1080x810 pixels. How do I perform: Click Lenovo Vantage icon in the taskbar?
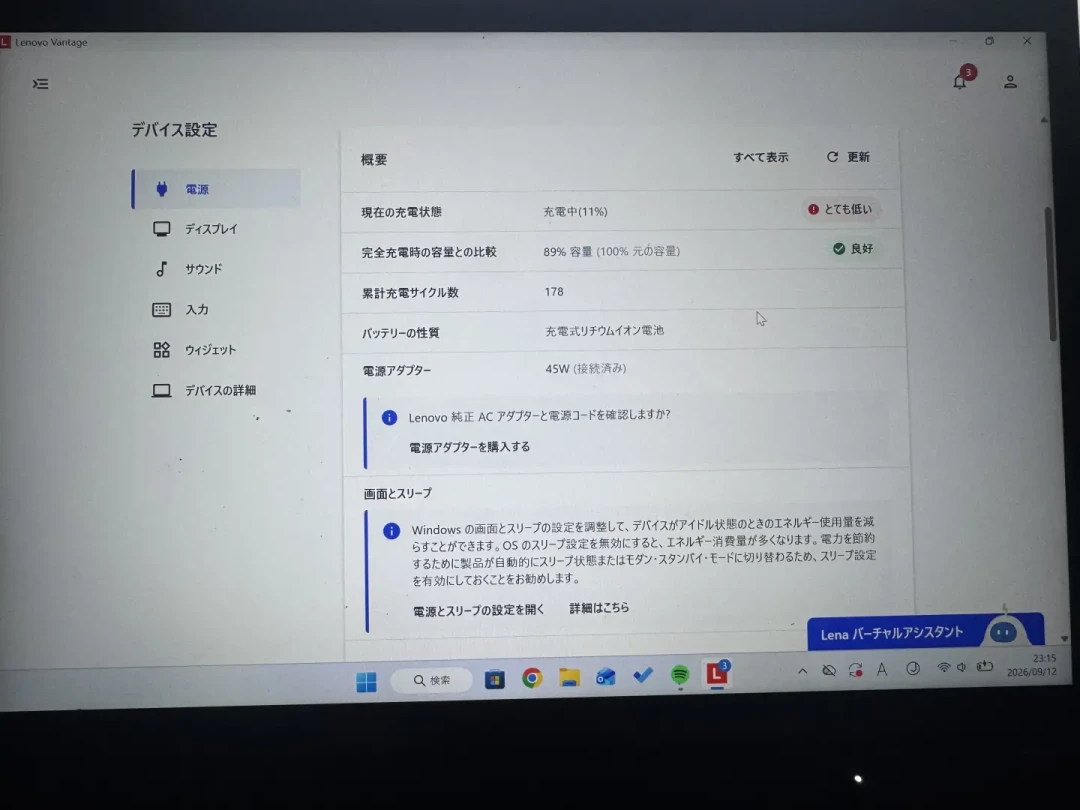pyautogui.click(x=717, y=673)
